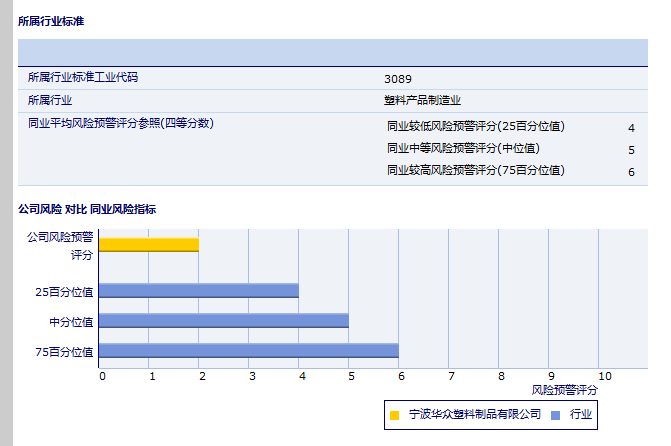Click the 同业中等风险预警评分(中位值) label
Image resolution: width=671 pixels, height=446 pixels.
(x=463, y=148)
